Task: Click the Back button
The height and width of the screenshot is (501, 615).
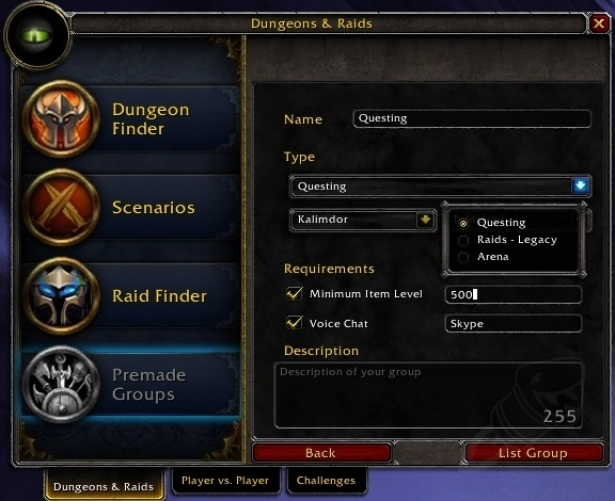Action: tap(322, 453)
